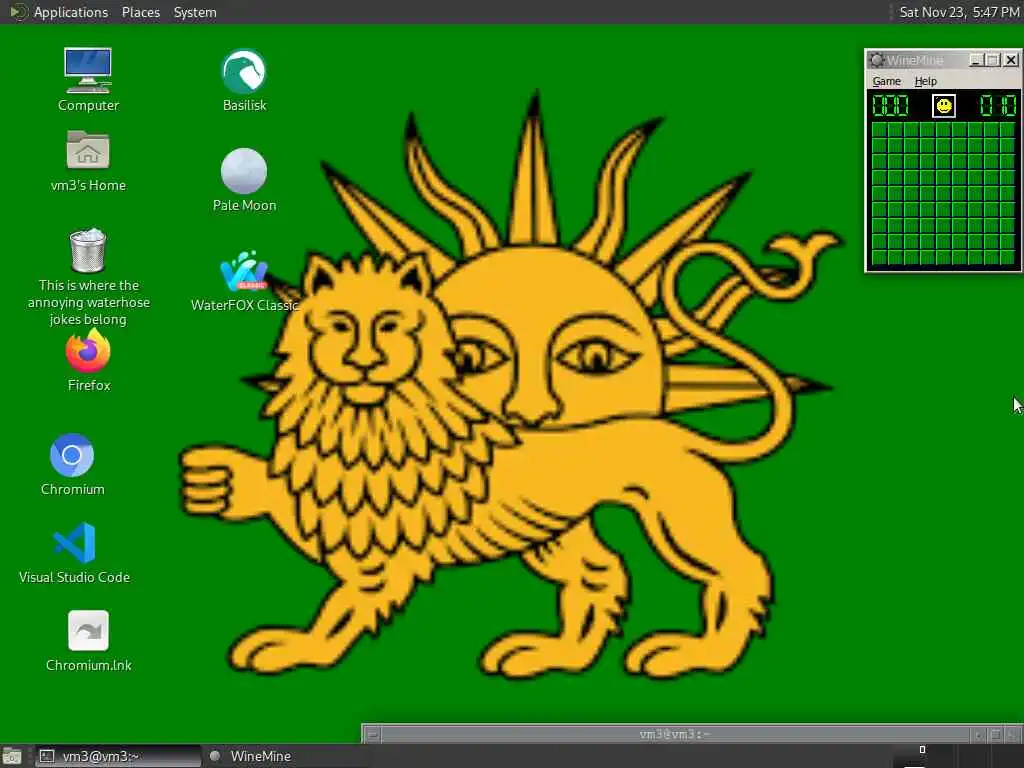
Task: Close the WineMine window
Action: 1011,60
